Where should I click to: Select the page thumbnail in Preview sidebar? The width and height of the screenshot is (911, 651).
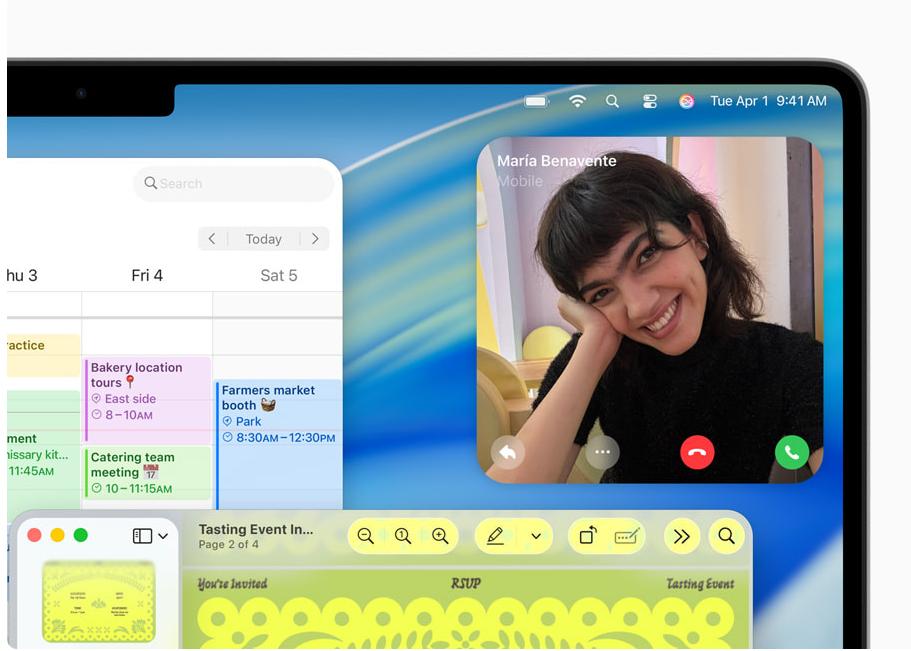tap(99, 601)
